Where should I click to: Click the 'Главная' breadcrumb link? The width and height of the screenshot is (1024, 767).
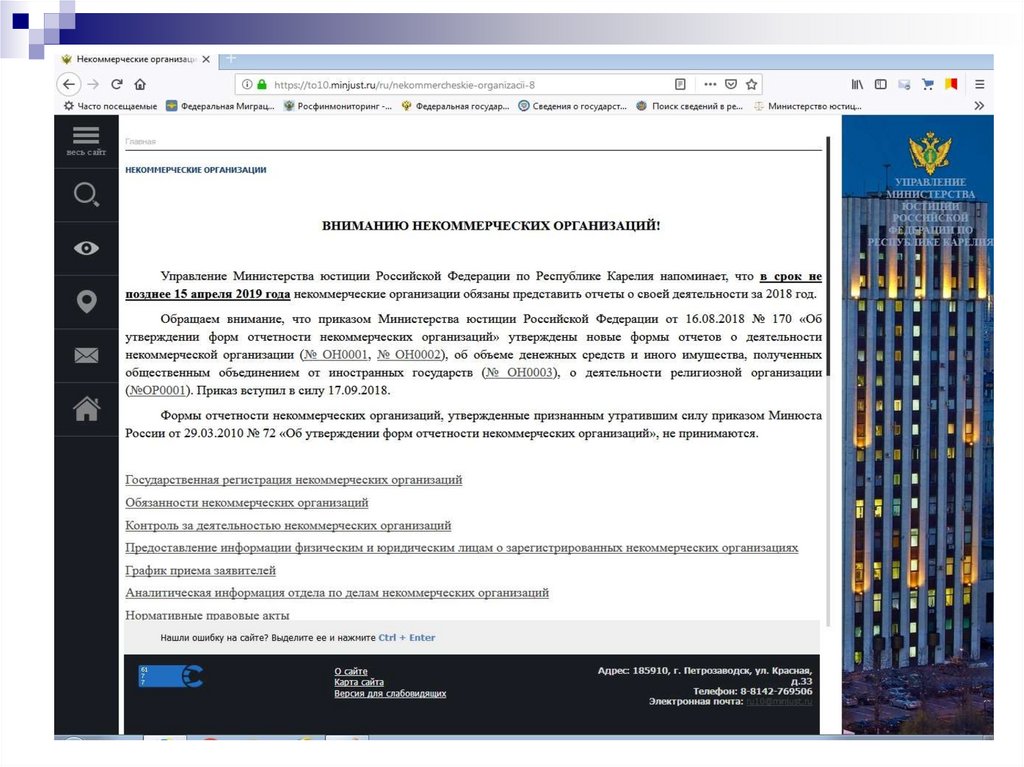click(x=140, y=141)
